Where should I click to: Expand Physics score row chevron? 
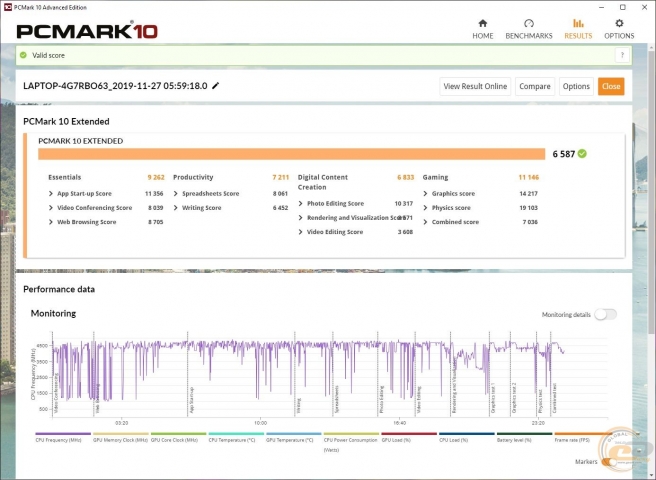tap(425, 208)
